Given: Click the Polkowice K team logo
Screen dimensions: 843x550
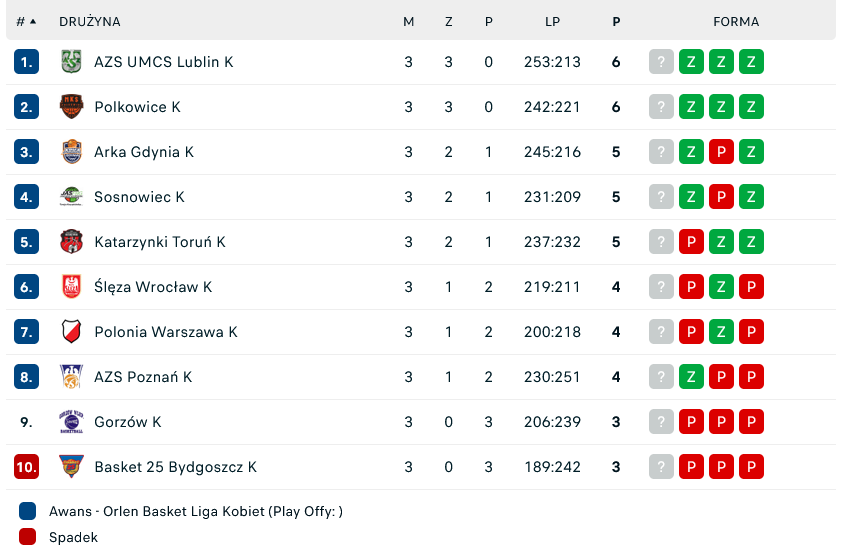Looking at the screenshot, I should (x=71, y=107).
